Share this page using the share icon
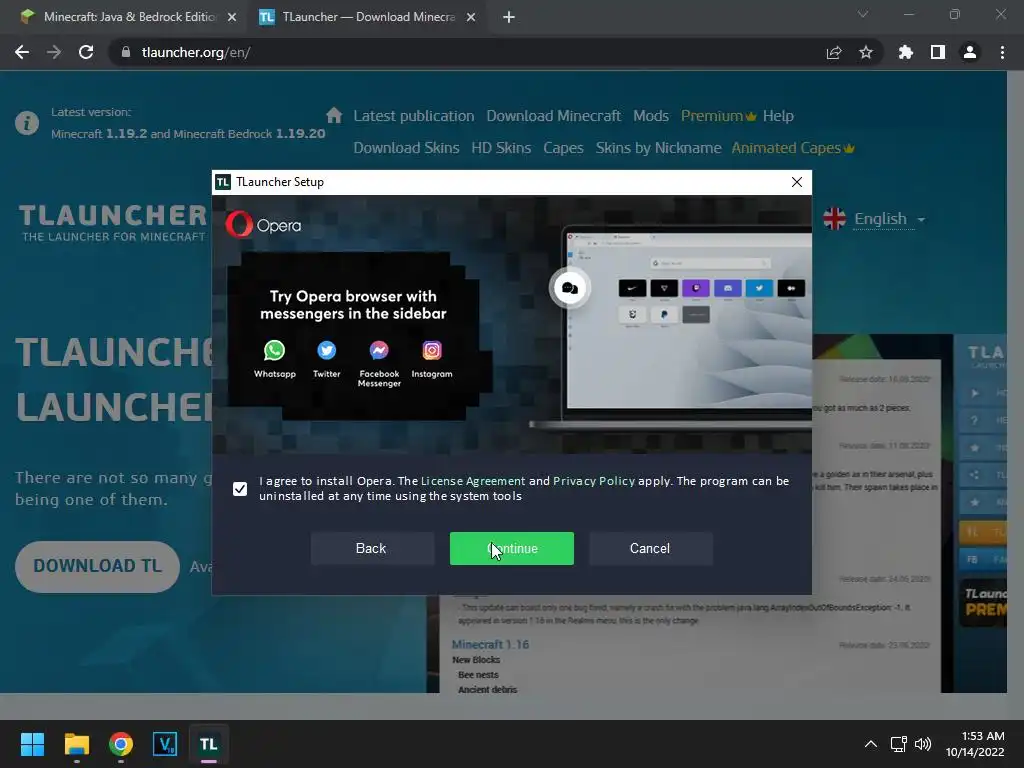This screenshot has width=1024, height=768. click(834, 52)
